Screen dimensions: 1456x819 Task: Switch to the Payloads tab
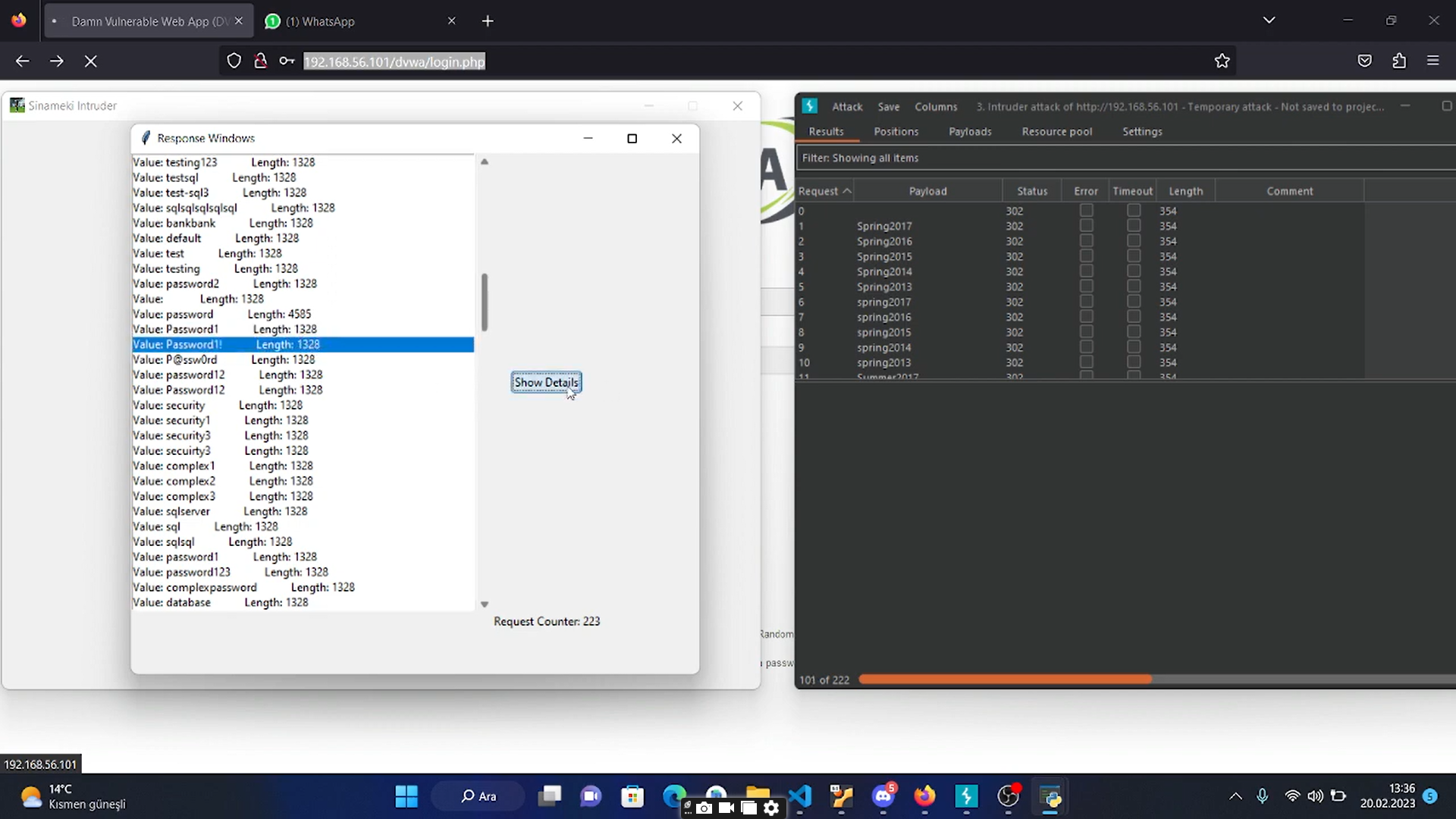[x=970, y=131]
